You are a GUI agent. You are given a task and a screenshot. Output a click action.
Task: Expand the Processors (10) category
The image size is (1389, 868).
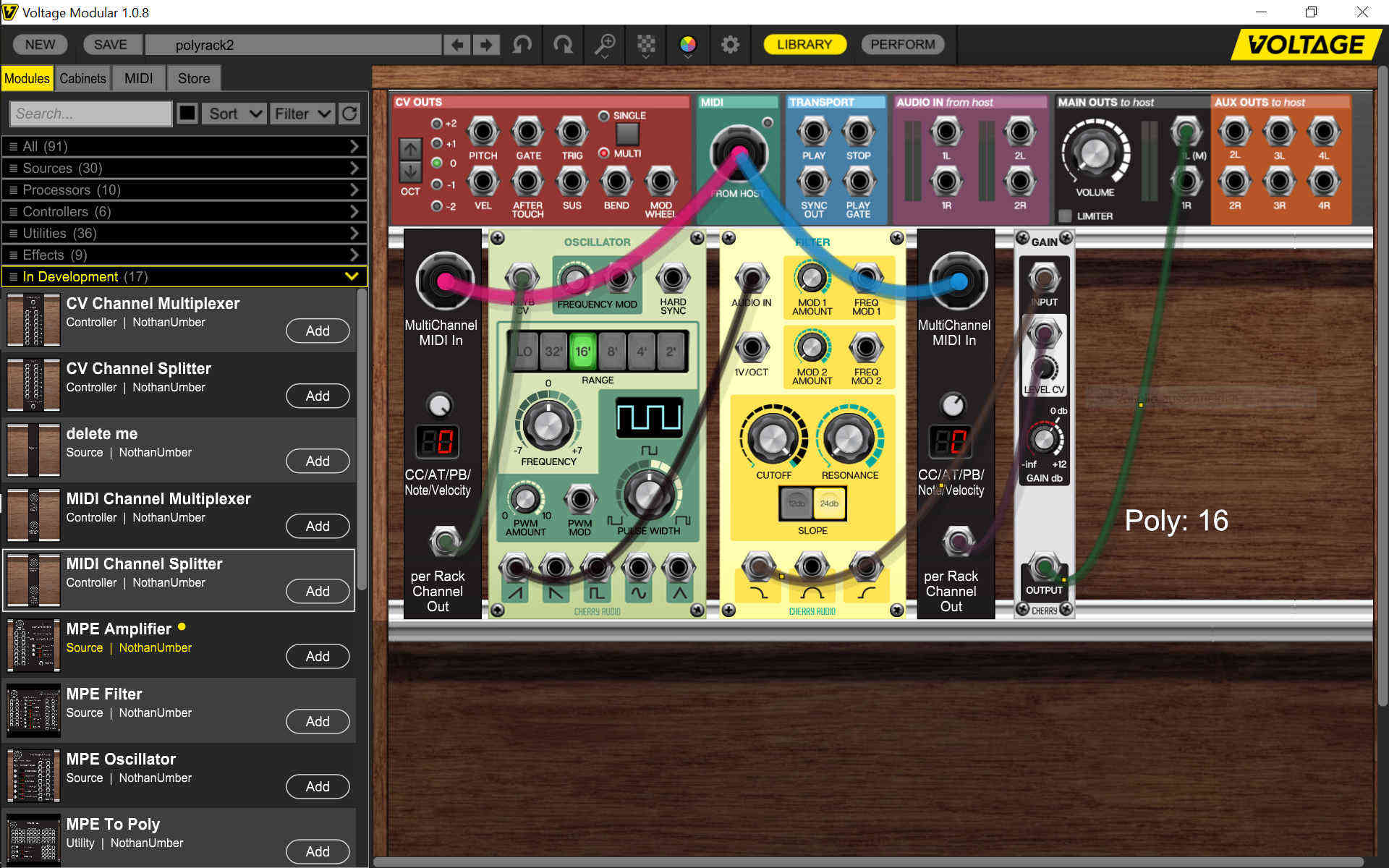185,190
